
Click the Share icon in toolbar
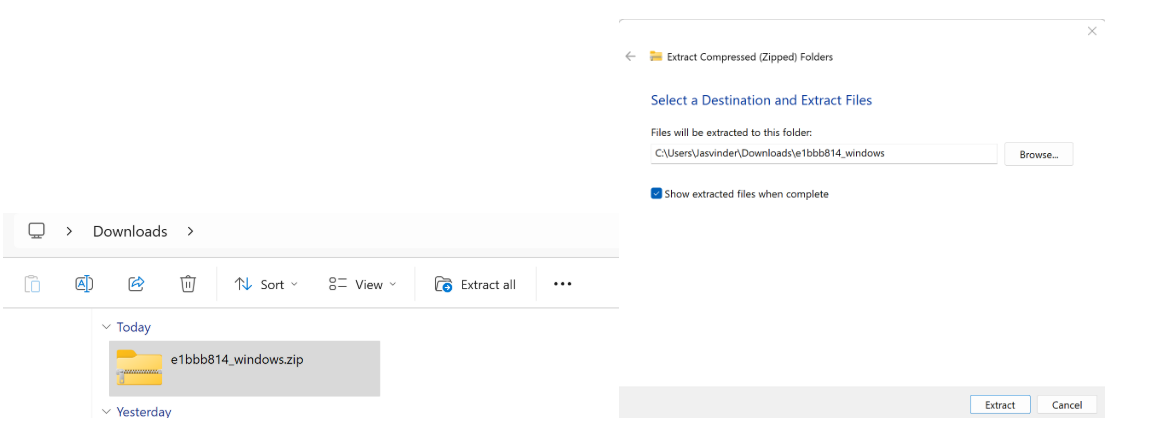pos(136,284)
